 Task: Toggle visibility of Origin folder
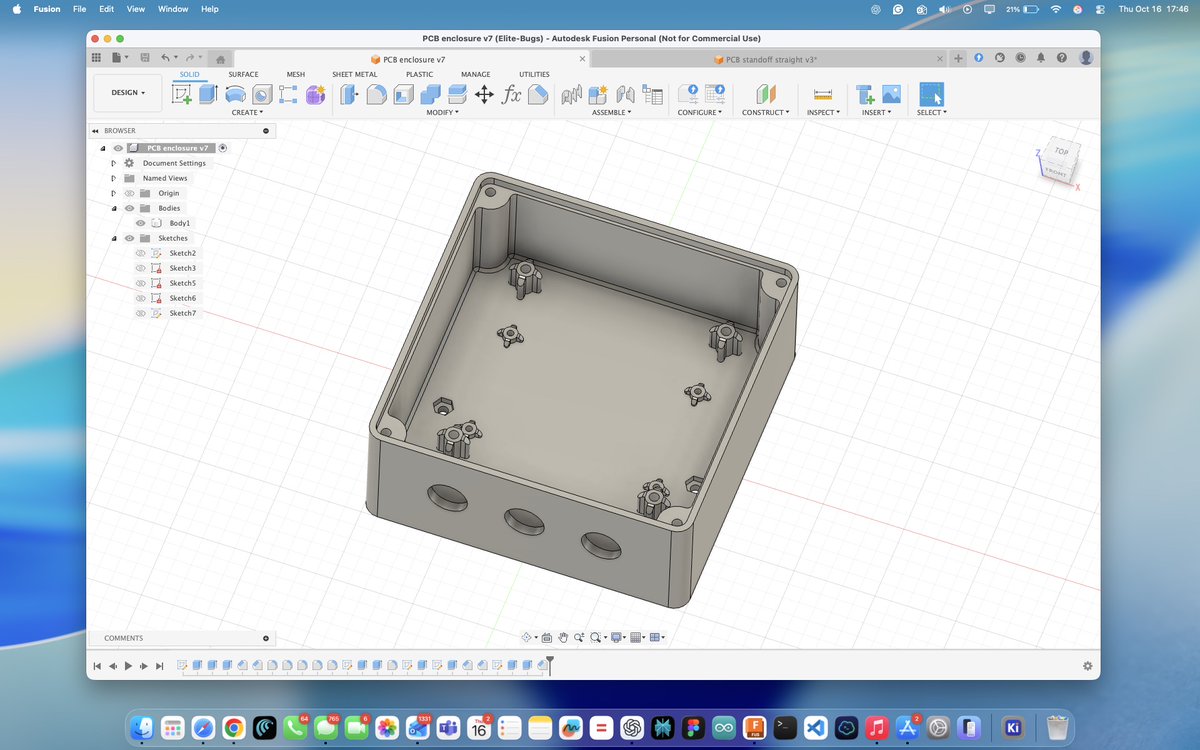coord(129,193)
